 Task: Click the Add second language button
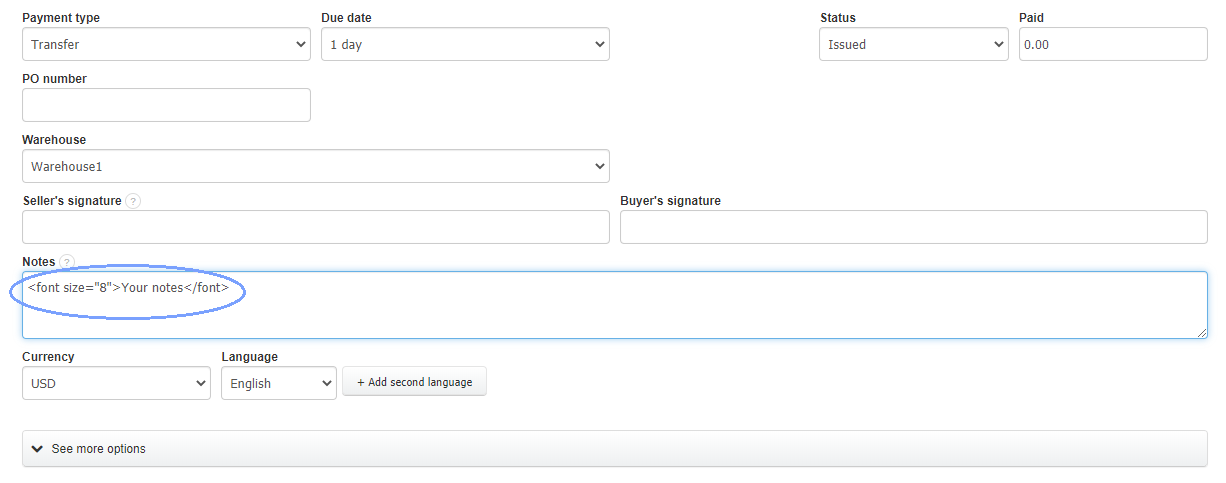point(414,382)
